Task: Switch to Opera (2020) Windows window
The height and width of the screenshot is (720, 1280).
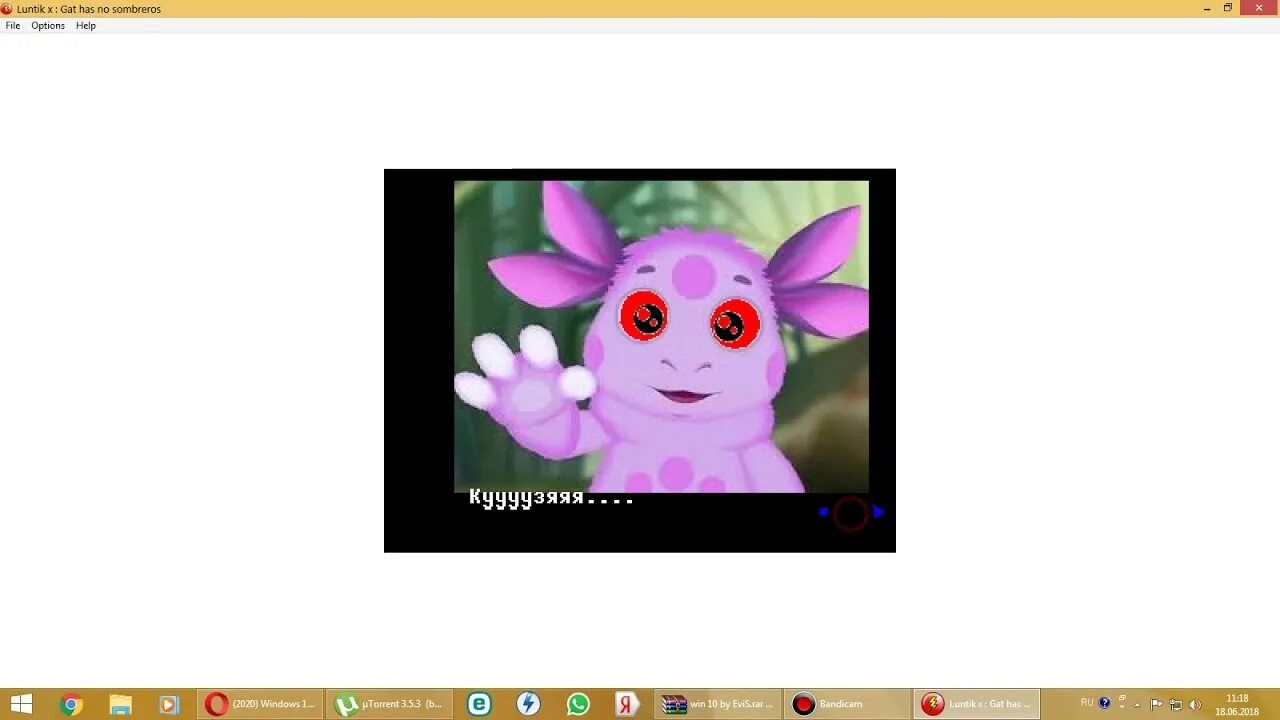Action: (x=260, y=704)
